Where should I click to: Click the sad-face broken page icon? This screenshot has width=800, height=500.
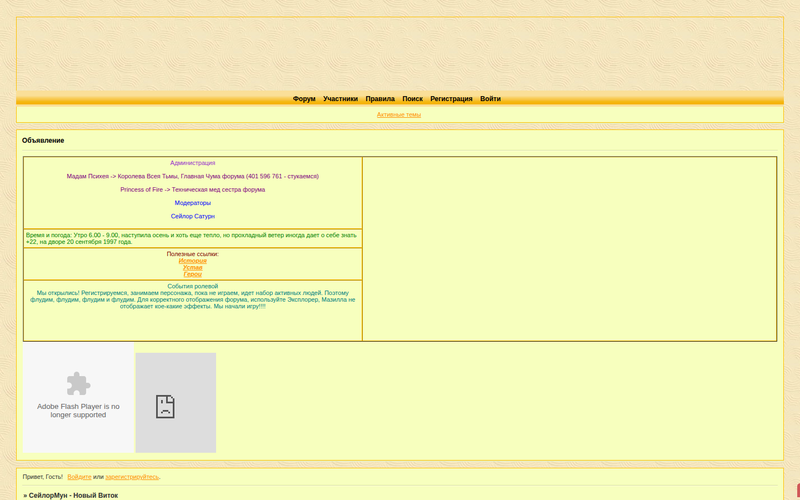pos(165,405)
